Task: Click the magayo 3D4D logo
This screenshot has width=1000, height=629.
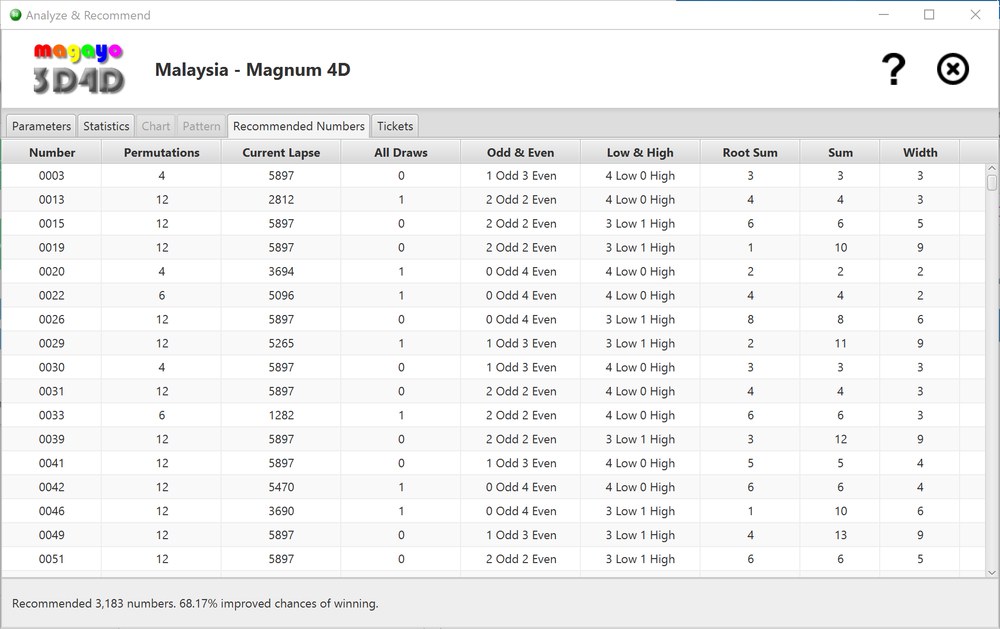Action: (78, 69)
